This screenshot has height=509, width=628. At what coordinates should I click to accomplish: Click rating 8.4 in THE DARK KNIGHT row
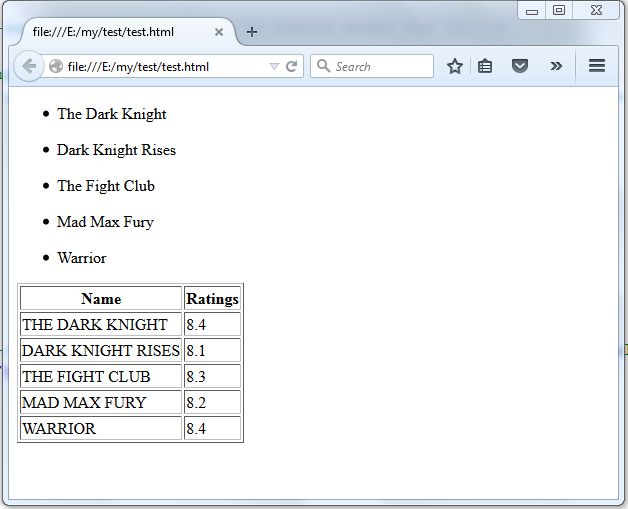coord(212,324)
